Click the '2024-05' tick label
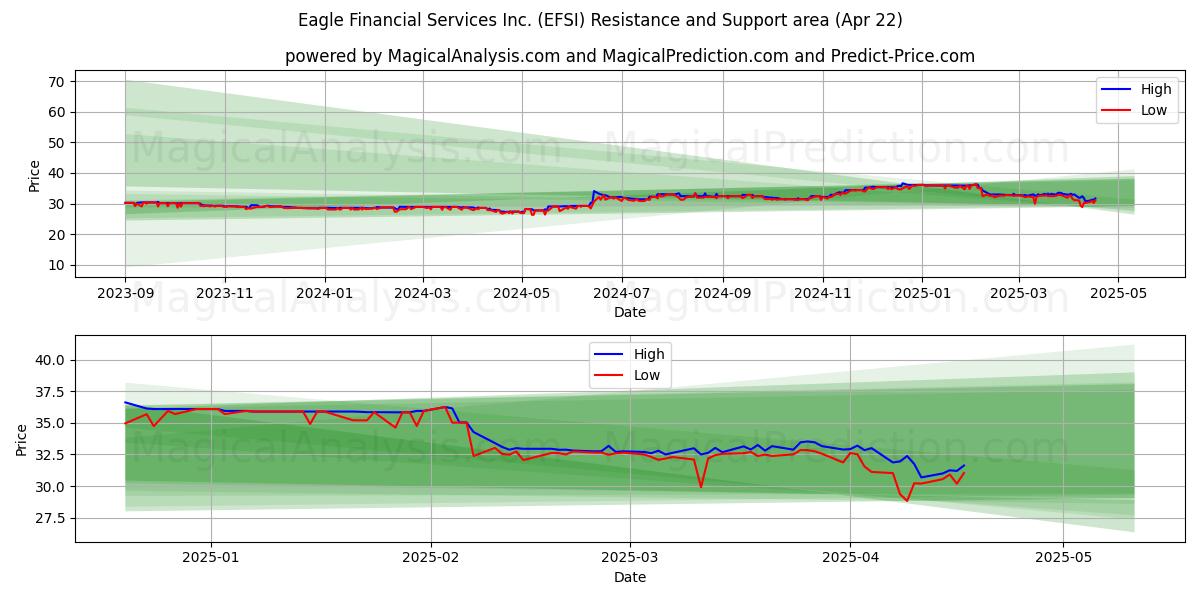This screenshot has width=1200, height=600. [x=521, y=293]
